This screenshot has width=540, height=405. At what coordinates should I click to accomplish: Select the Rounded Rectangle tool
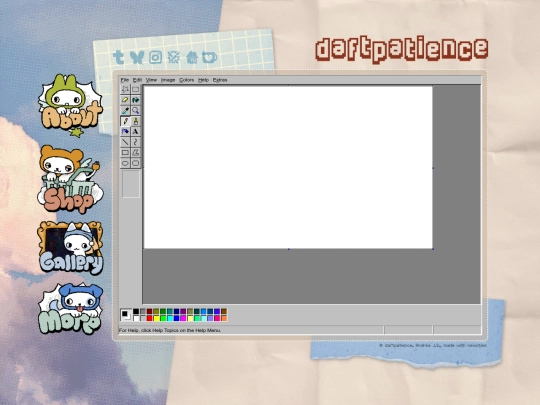(x=135, y=163)
